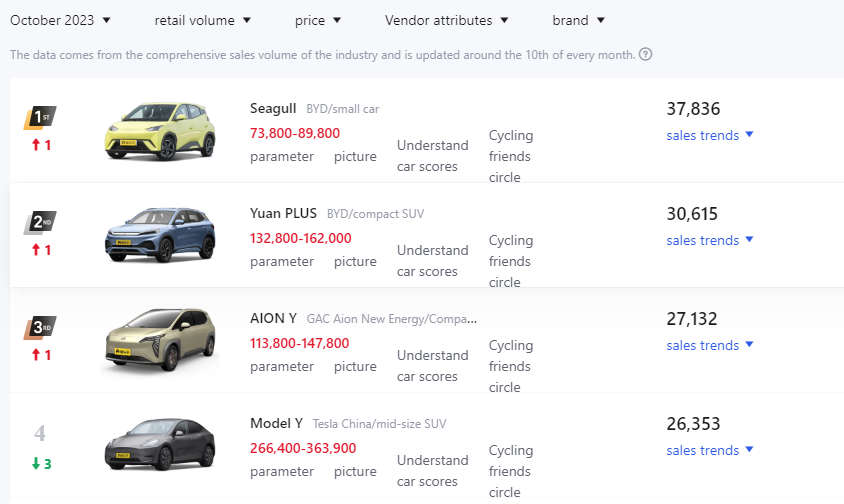Click GAC Aion New Energy label

392,319
